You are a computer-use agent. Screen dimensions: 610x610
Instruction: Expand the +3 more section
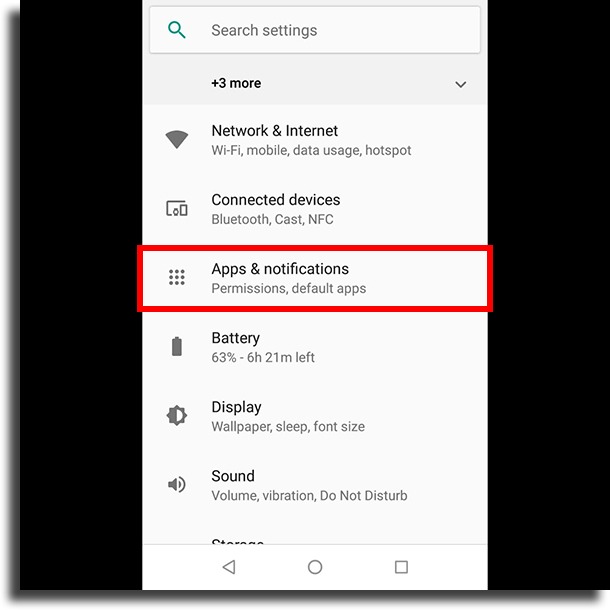pos(315,84)
